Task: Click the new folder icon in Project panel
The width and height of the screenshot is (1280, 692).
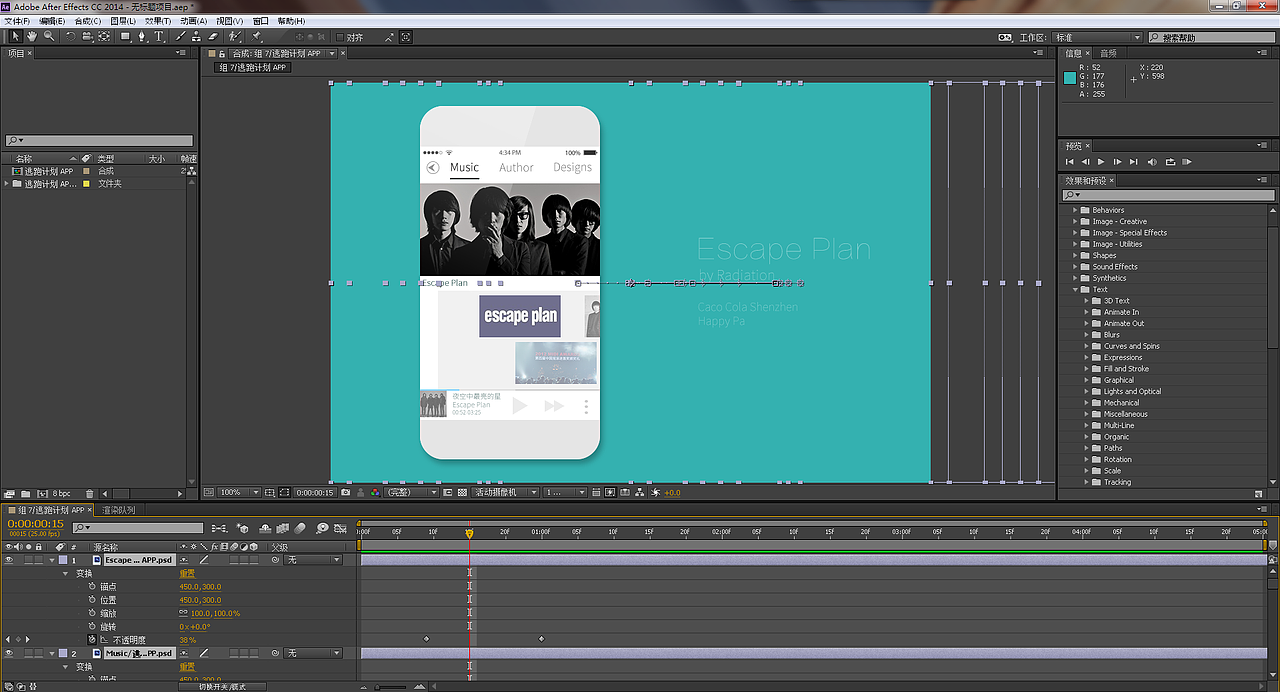Action: click(24, 494)
